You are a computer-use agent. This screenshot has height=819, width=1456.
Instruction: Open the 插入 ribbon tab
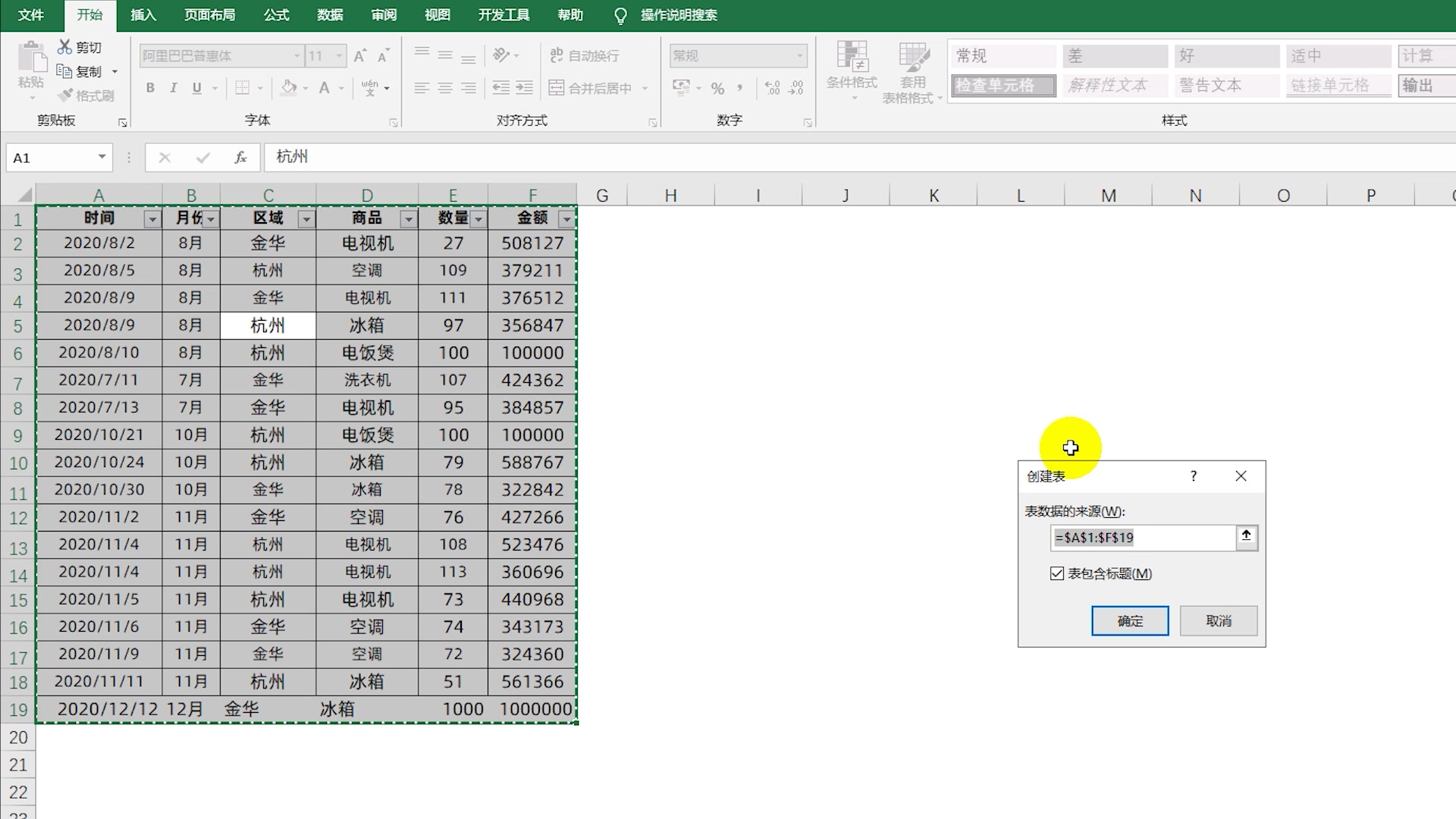[x=143, y=15]
